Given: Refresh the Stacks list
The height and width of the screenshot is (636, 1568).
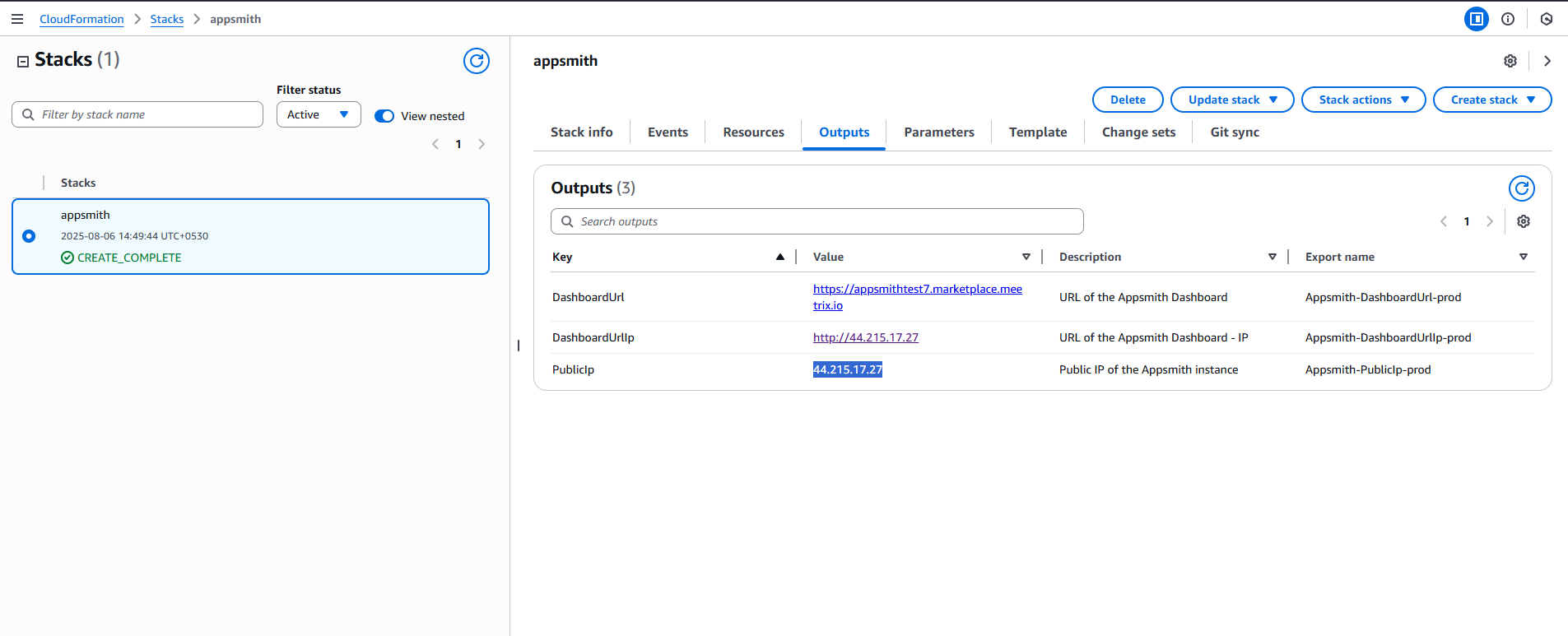Looking at the screenshot, I should click(477, 61).
